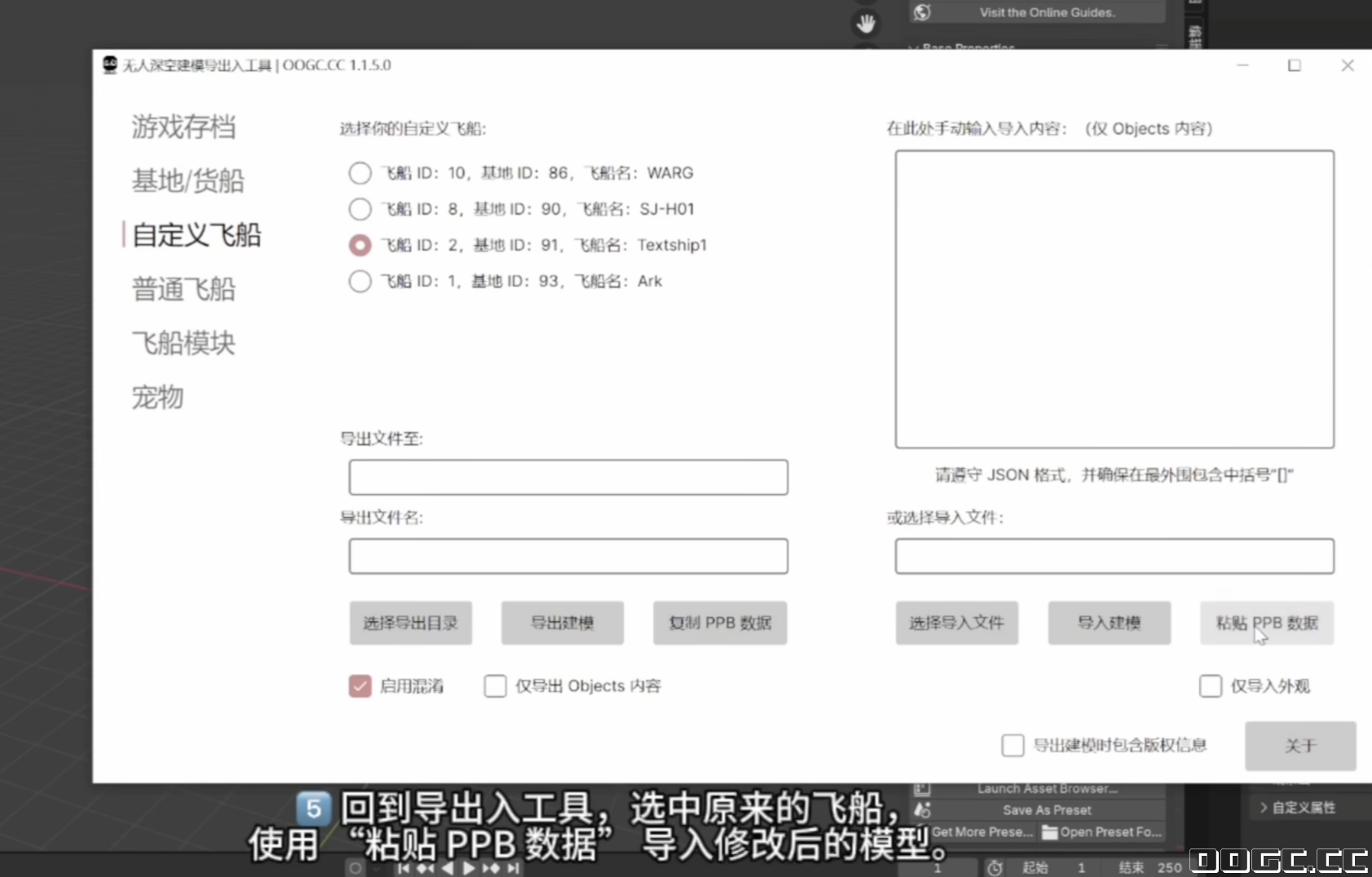1372x877 pixels.
Task: Click the Save As Preset icon
Action: tap(923, 810)
